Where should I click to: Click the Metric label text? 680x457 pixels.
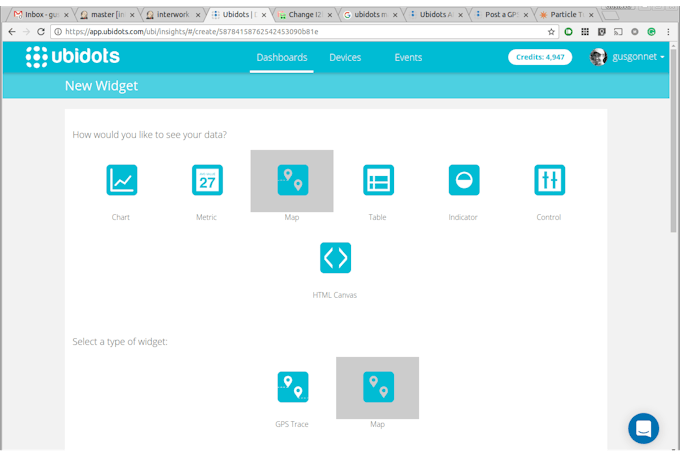206,217
